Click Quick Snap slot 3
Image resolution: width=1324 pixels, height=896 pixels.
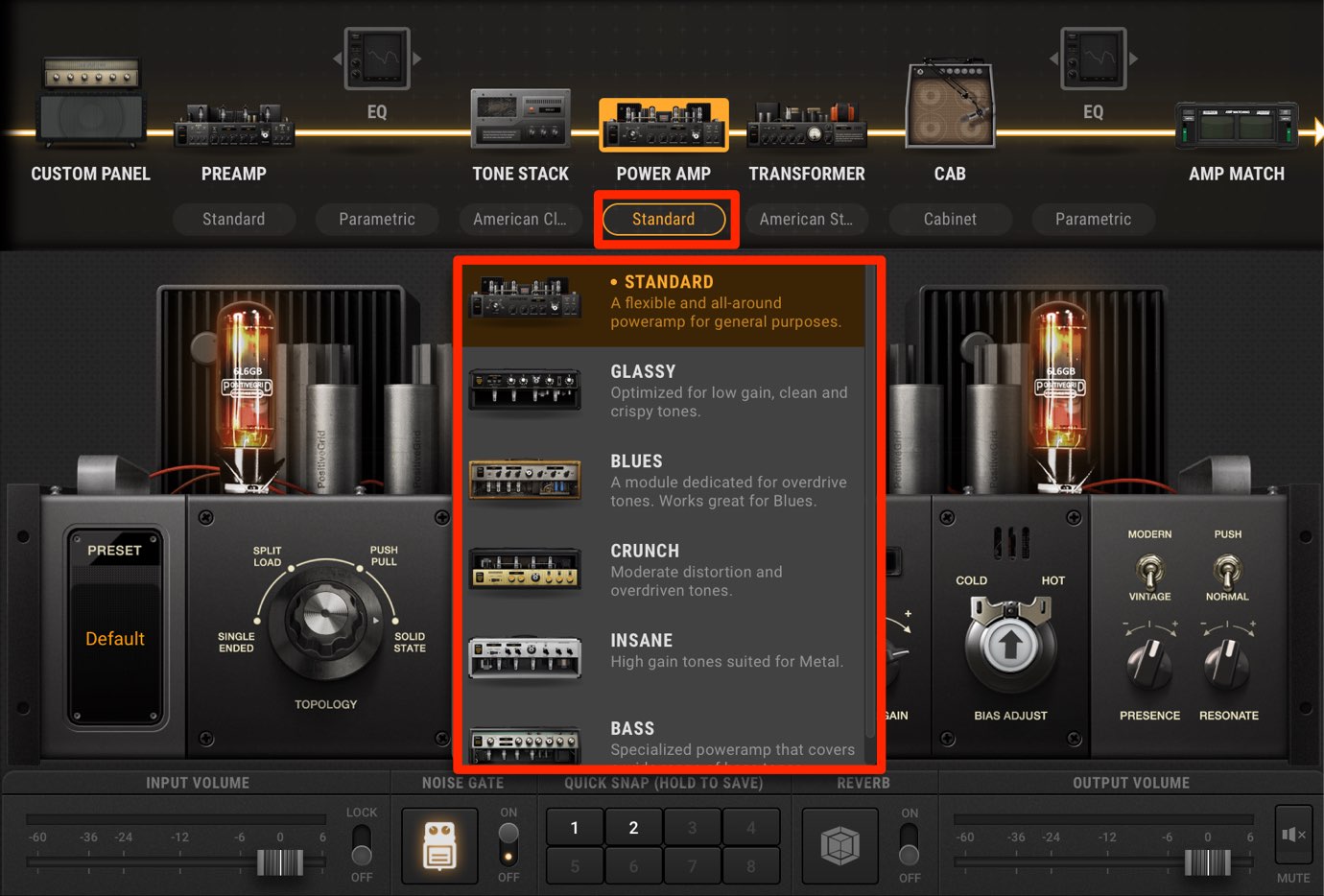coord(692,827)
